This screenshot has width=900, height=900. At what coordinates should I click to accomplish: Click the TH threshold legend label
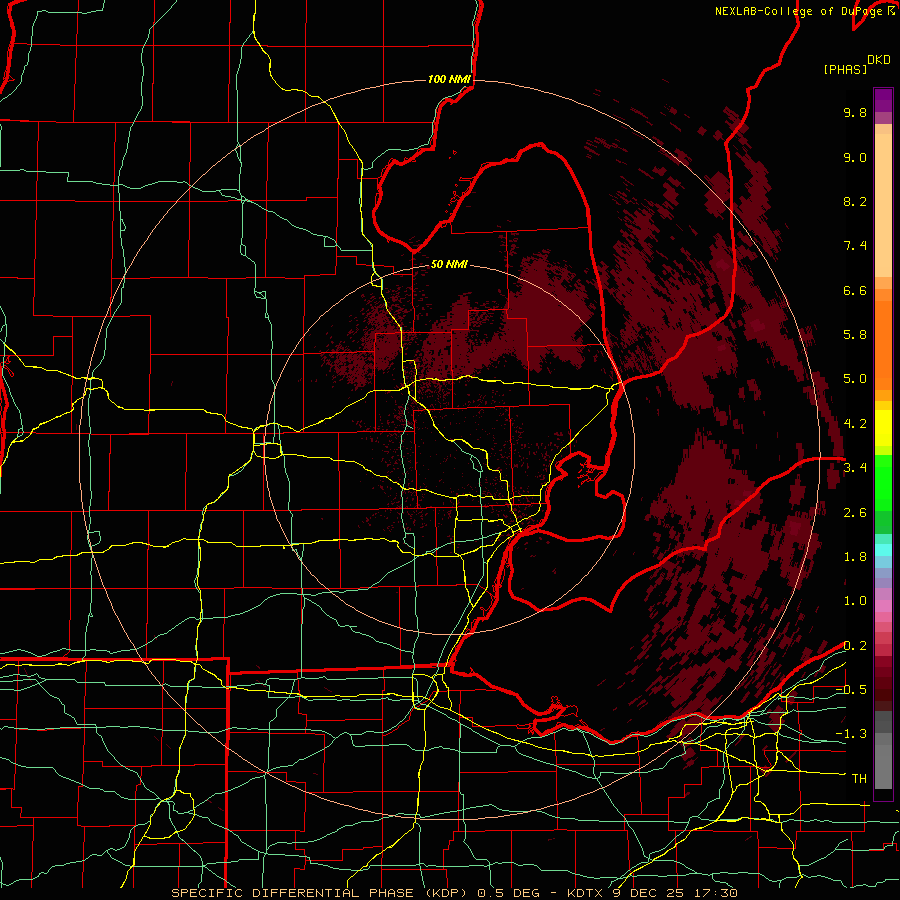pyautogui.click(x=859, y=779)
